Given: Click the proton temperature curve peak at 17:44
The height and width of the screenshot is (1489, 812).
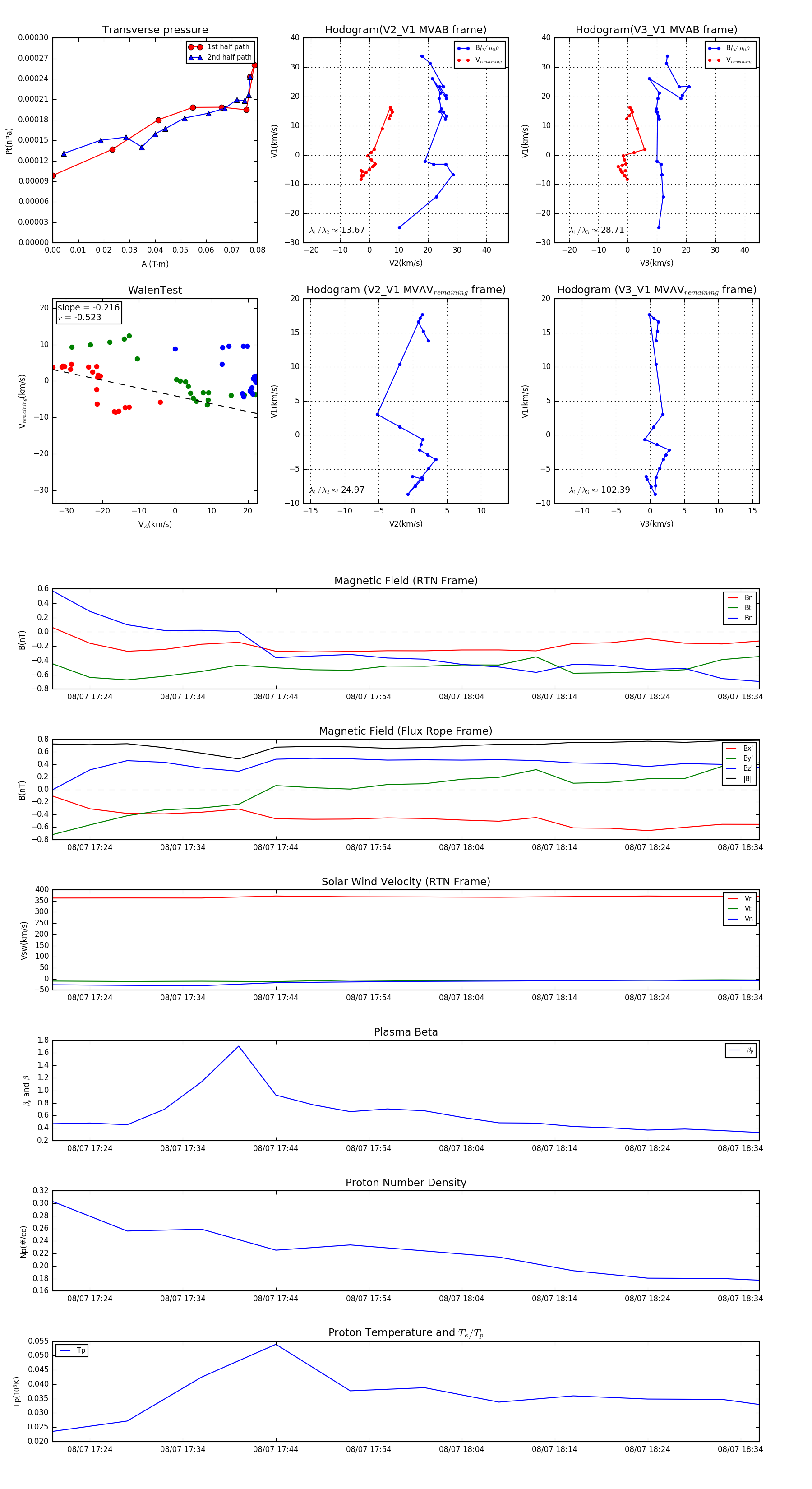Looking at the screenshot, I should [276, 1345].
